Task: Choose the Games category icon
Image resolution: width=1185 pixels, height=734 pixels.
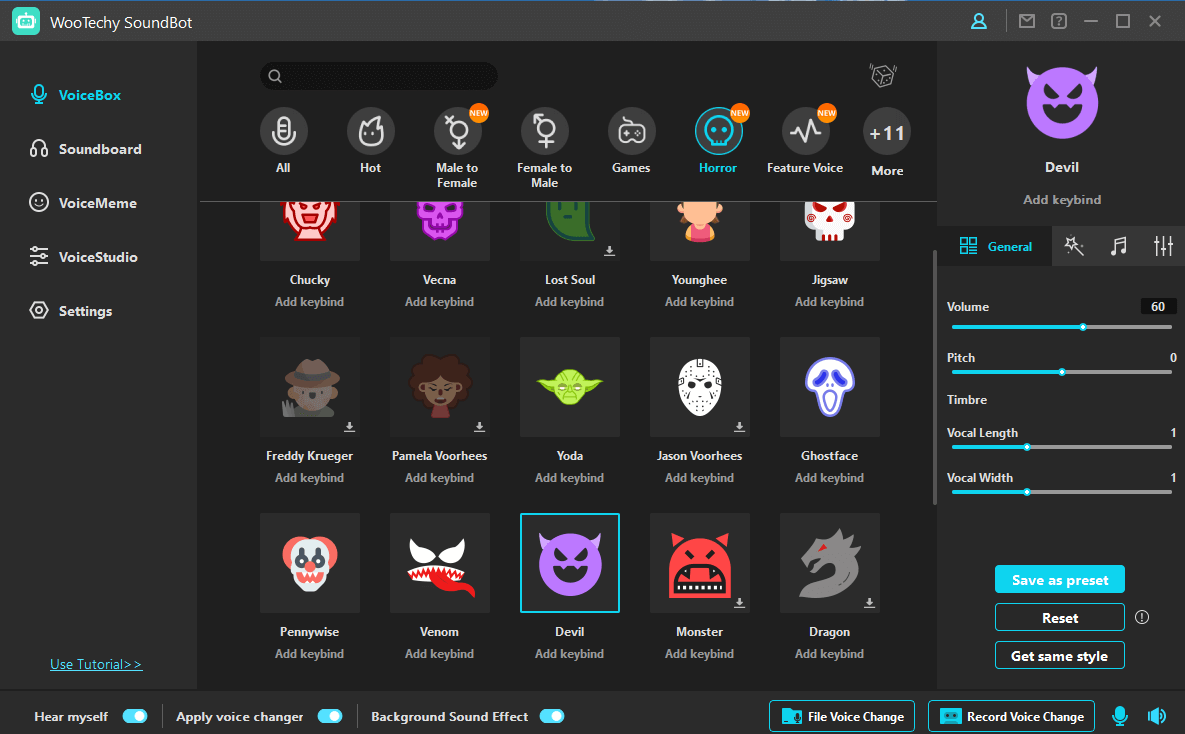Action: pyautogui.click(x=631, y=131)
